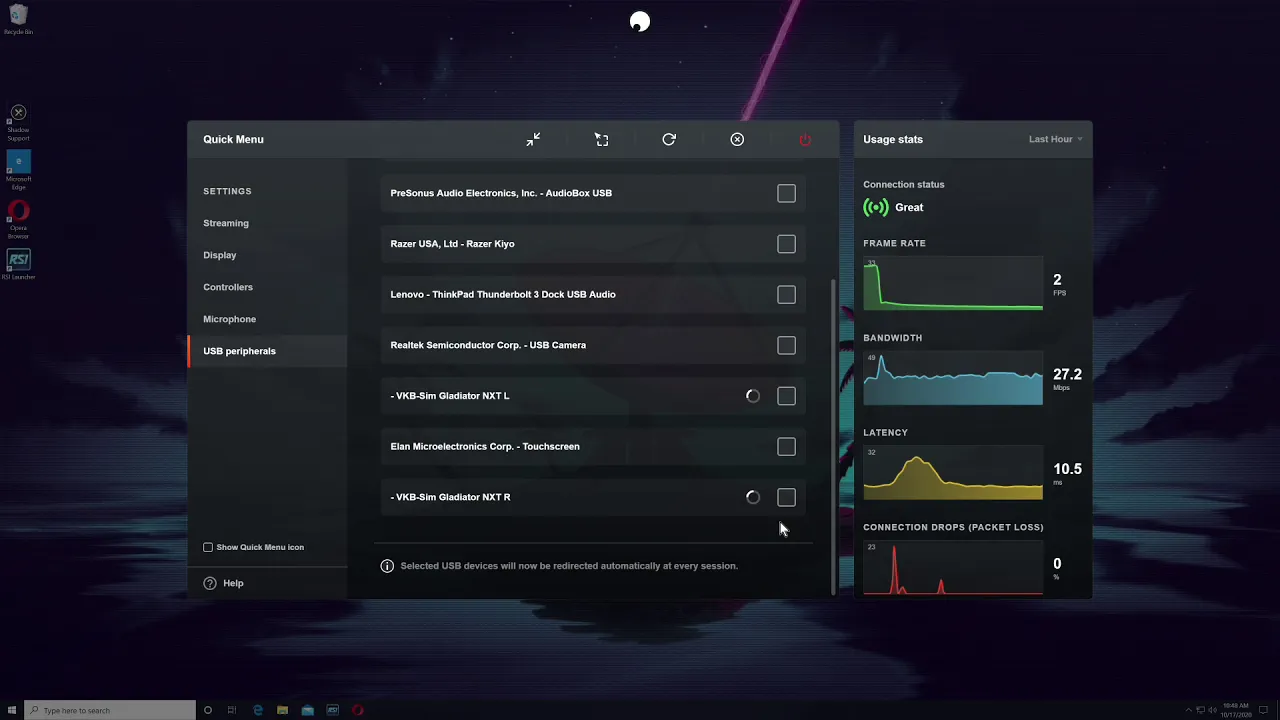Click the Connection Drops packet loss graph
The image size is (1280, 720).
(x=953, y=568)
